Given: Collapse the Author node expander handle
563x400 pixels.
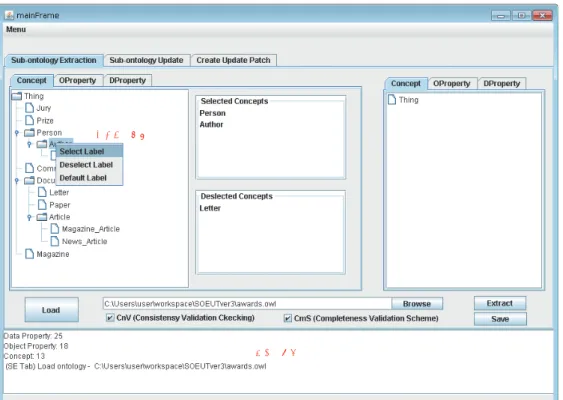Looking at the screenshot, I should tap(29, 144).
